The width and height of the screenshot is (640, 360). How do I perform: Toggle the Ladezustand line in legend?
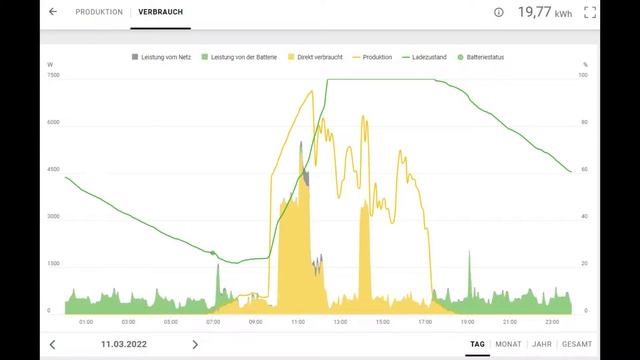[424, 57]
